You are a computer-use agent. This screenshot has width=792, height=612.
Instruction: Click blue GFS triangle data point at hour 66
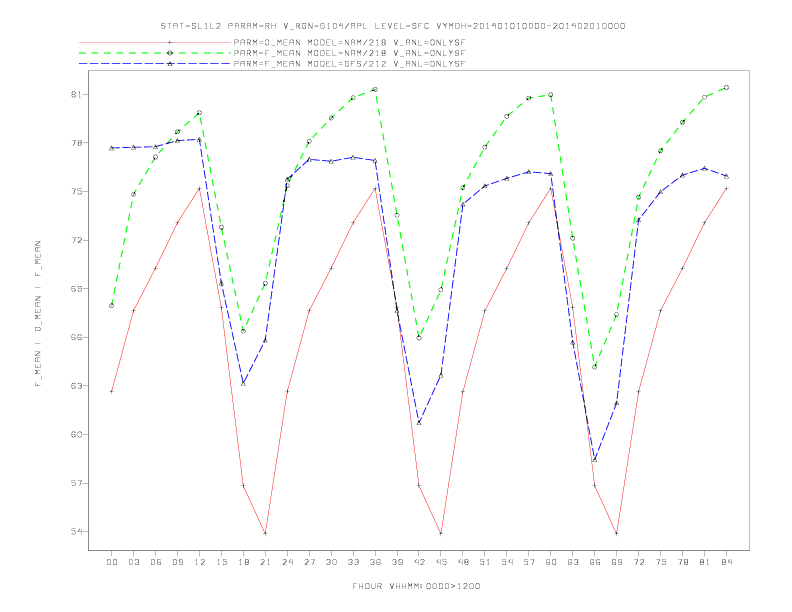pyautogui.click(x=595, y=460)
